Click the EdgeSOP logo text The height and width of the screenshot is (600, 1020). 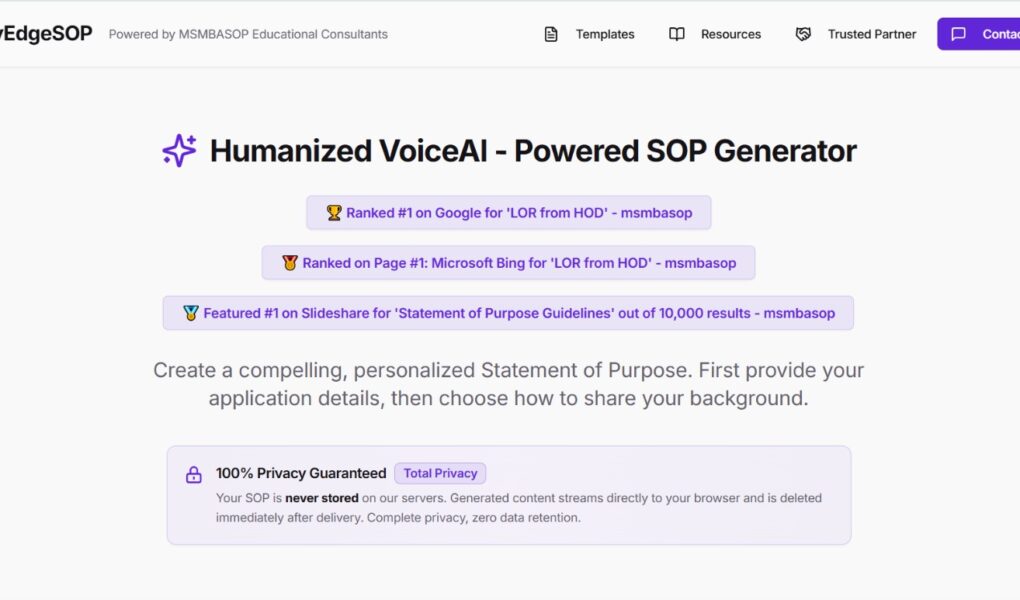(46, 33)
